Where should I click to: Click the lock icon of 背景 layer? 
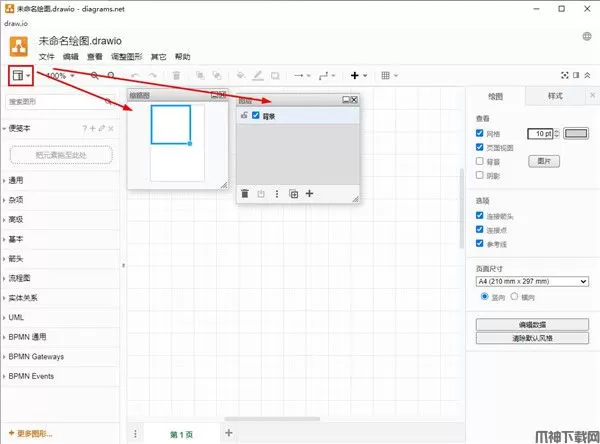point(245,116)
